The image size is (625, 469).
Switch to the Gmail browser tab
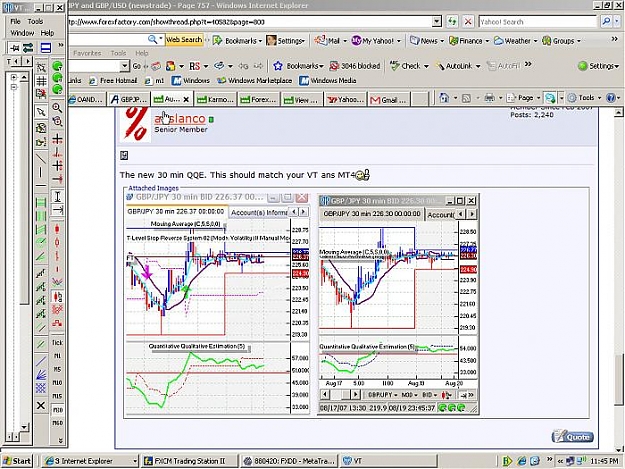click(x=388, y=100)
